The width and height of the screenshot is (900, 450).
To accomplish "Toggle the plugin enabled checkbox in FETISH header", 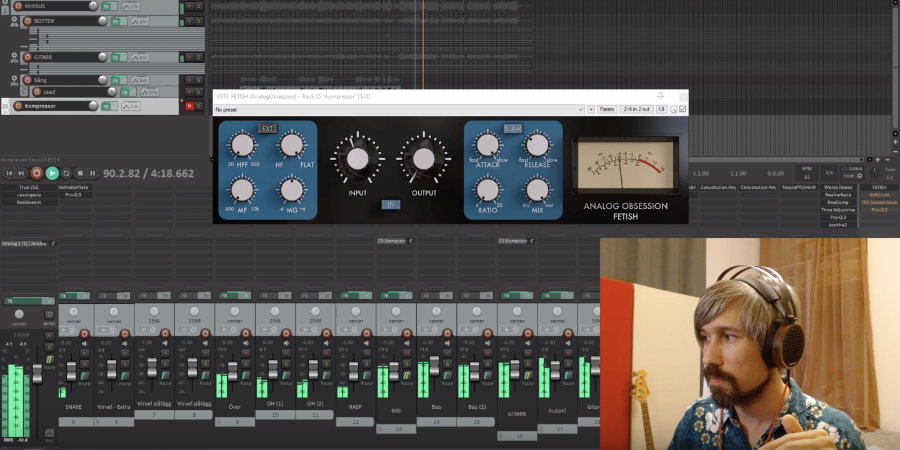I will point(682,109).
